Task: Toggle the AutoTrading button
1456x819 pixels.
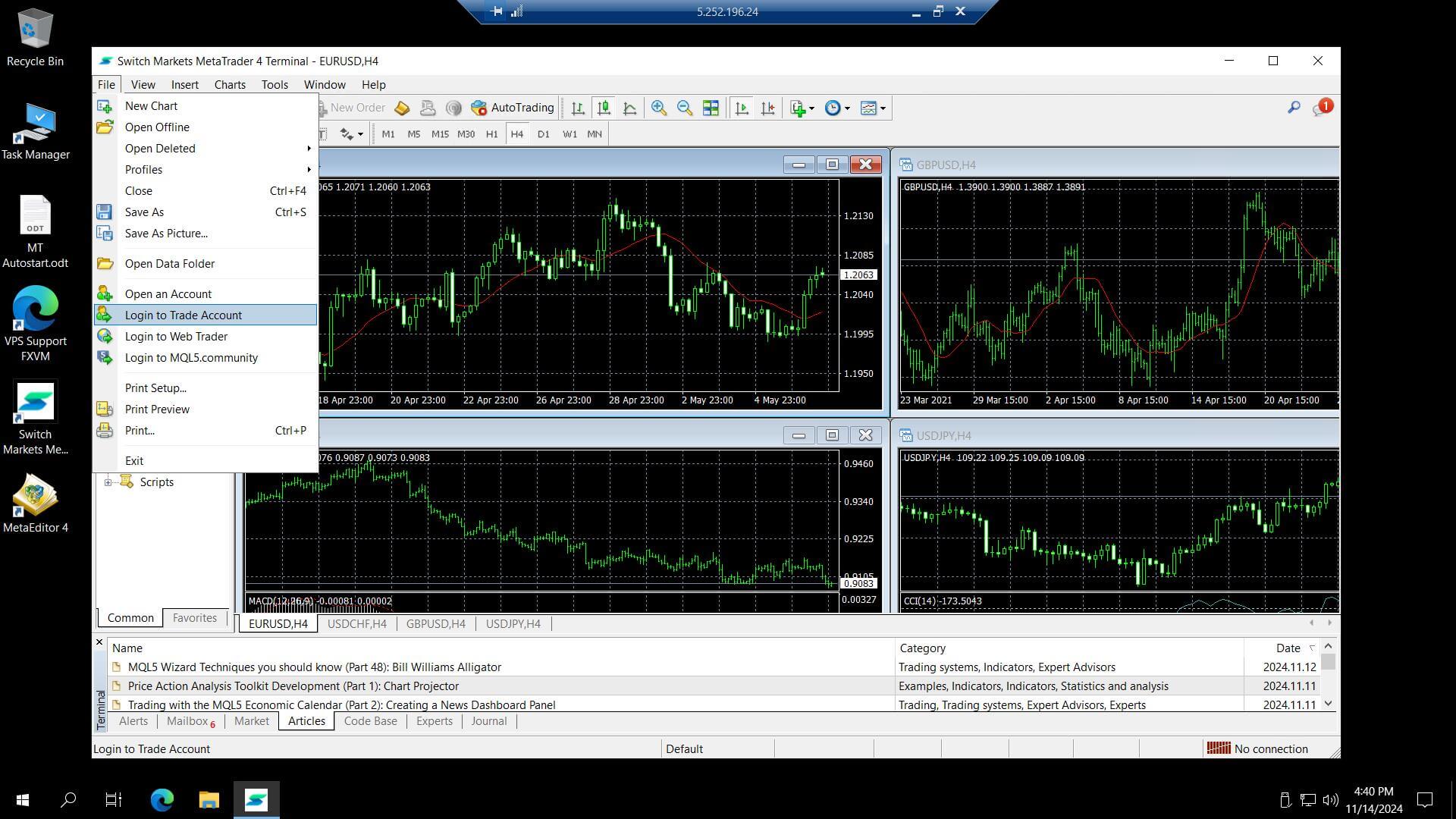Action: click(513, 108)
